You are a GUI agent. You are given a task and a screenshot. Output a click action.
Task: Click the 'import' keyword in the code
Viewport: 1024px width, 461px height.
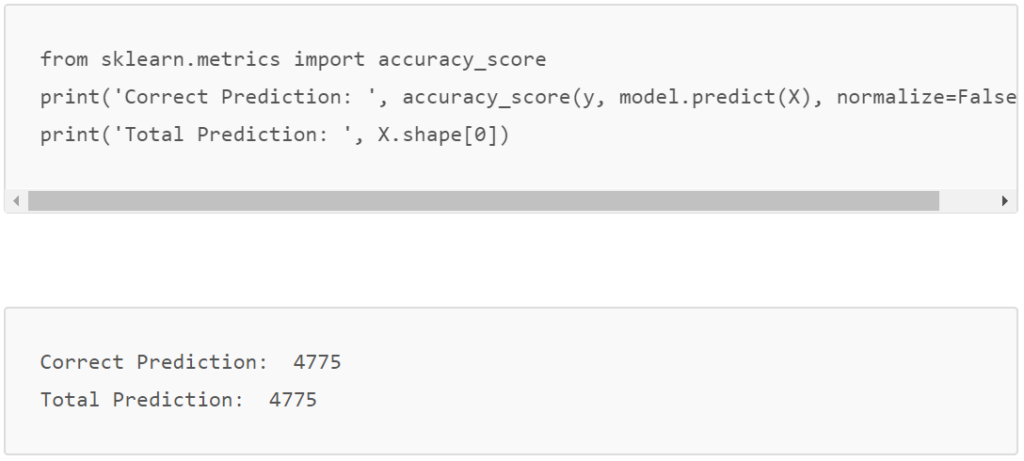(x=329, y=59)
